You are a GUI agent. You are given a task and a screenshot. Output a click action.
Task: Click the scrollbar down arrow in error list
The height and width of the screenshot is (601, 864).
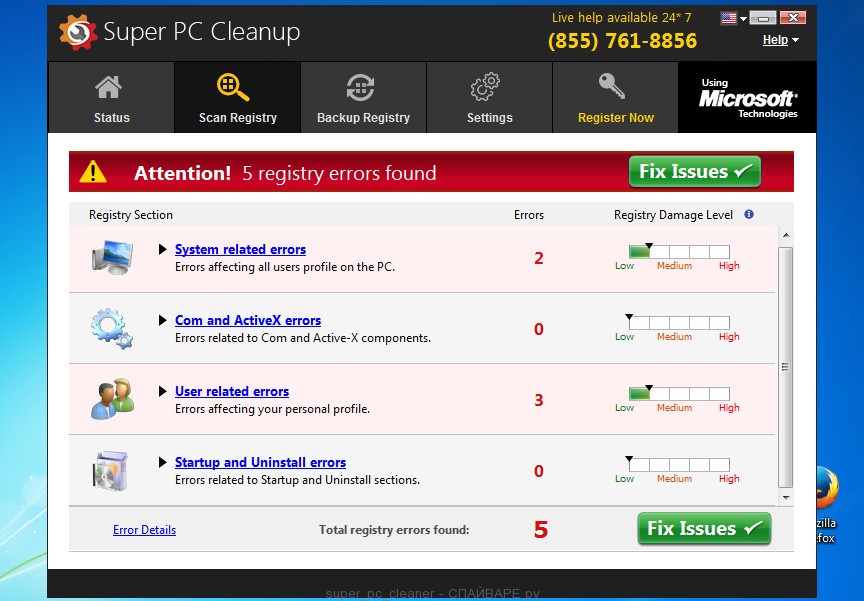(786, 497)
